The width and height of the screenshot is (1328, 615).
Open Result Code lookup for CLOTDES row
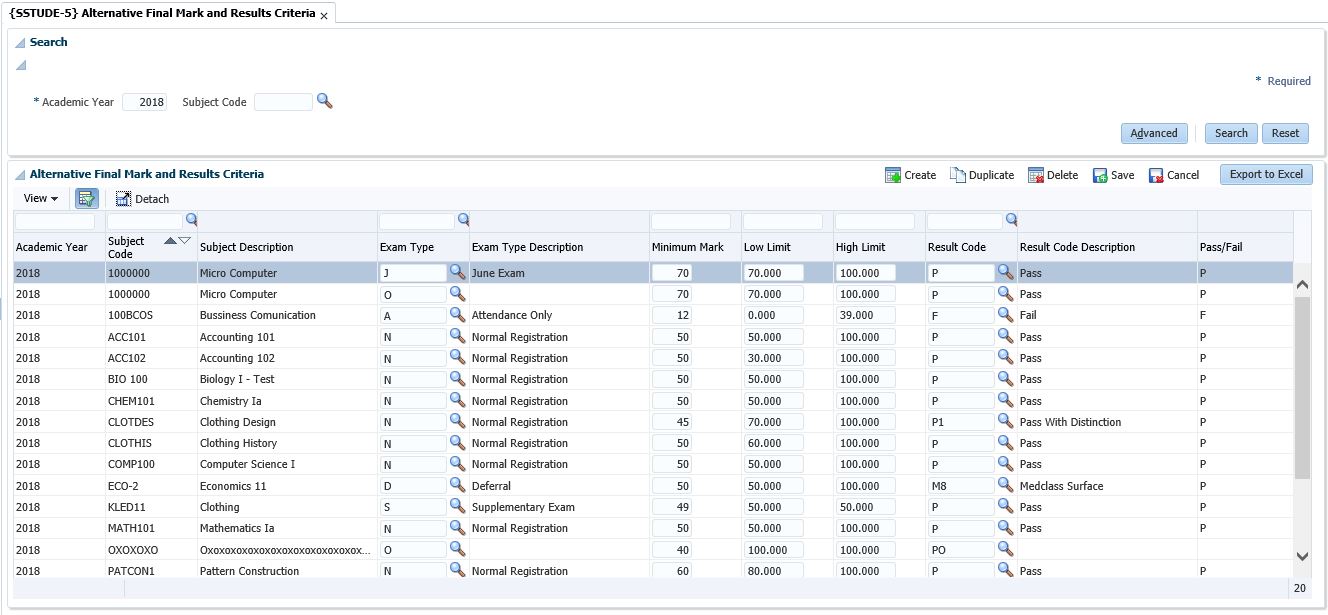click(x=1005, y=422)
